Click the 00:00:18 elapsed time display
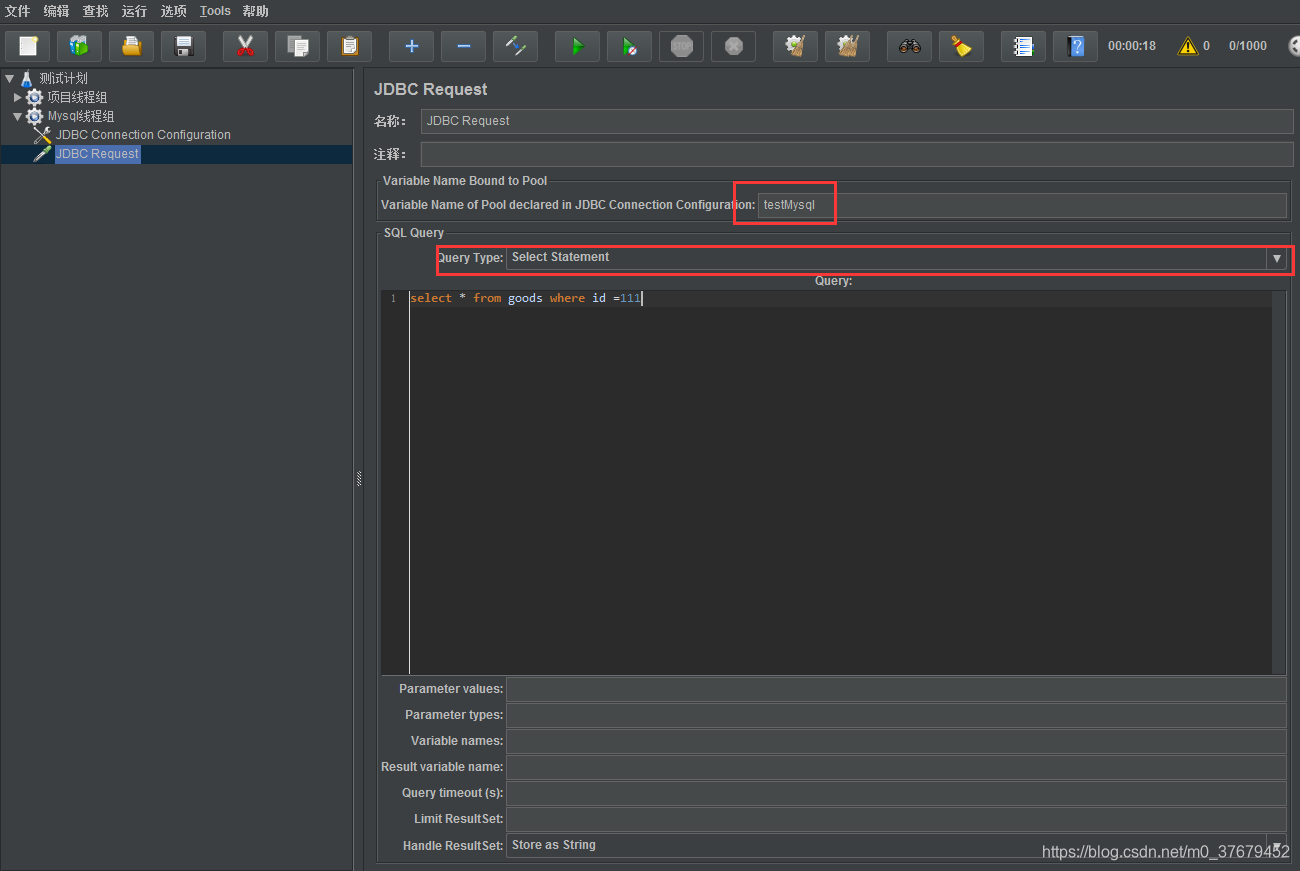 (x=1132, y=46)
